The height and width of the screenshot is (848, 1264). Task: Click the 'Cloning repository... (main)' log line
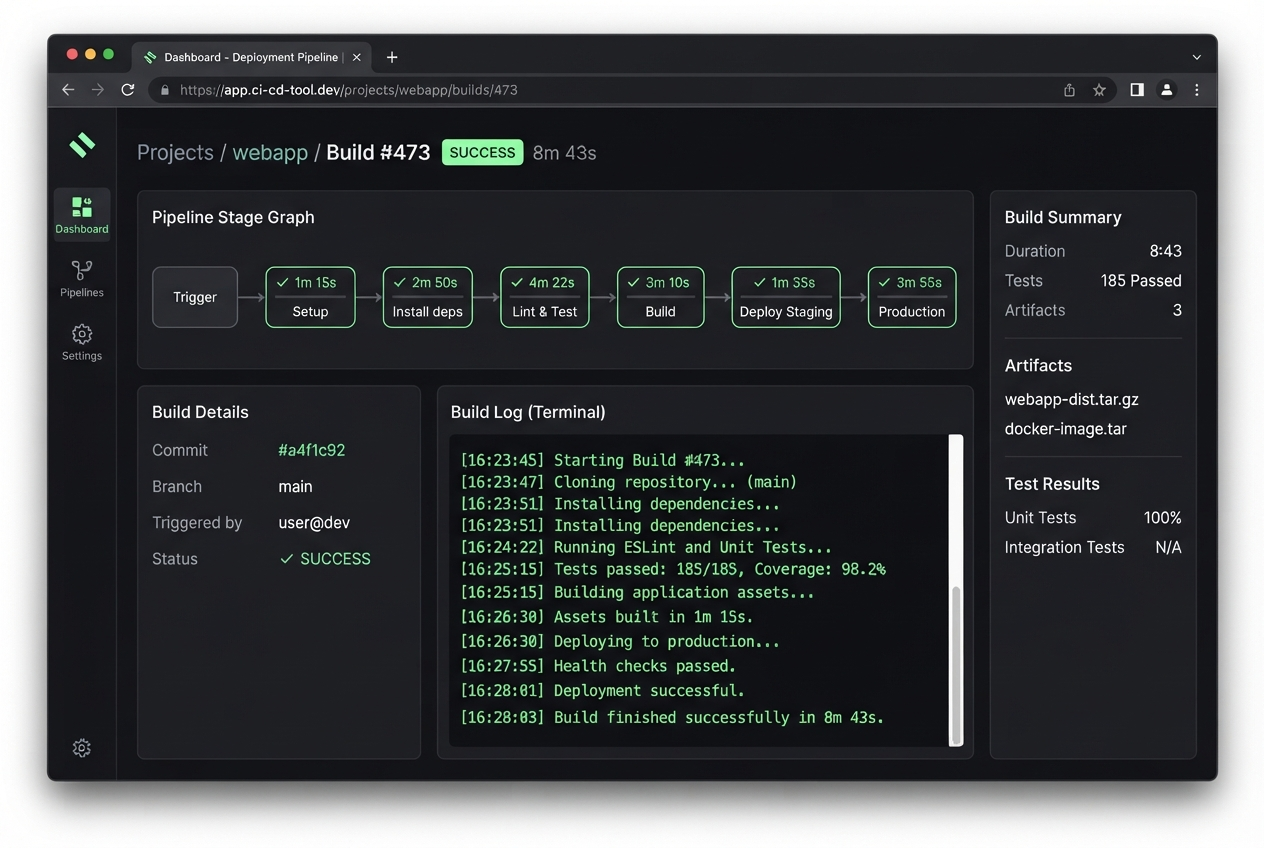pyautogui.click(x=629, y=482)
